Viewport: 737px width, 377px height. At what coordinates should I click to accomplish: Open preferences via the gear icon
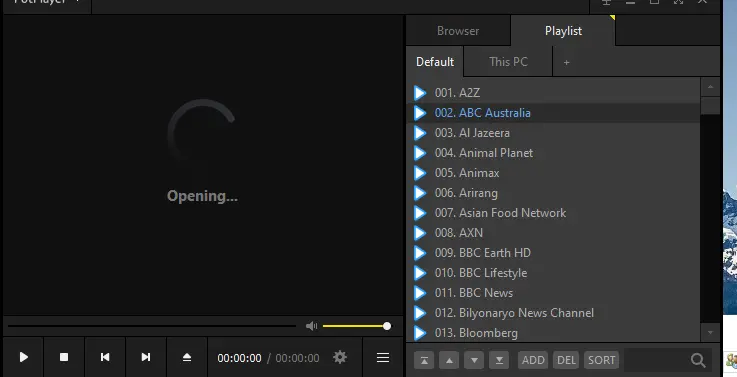tap(340, 357)
